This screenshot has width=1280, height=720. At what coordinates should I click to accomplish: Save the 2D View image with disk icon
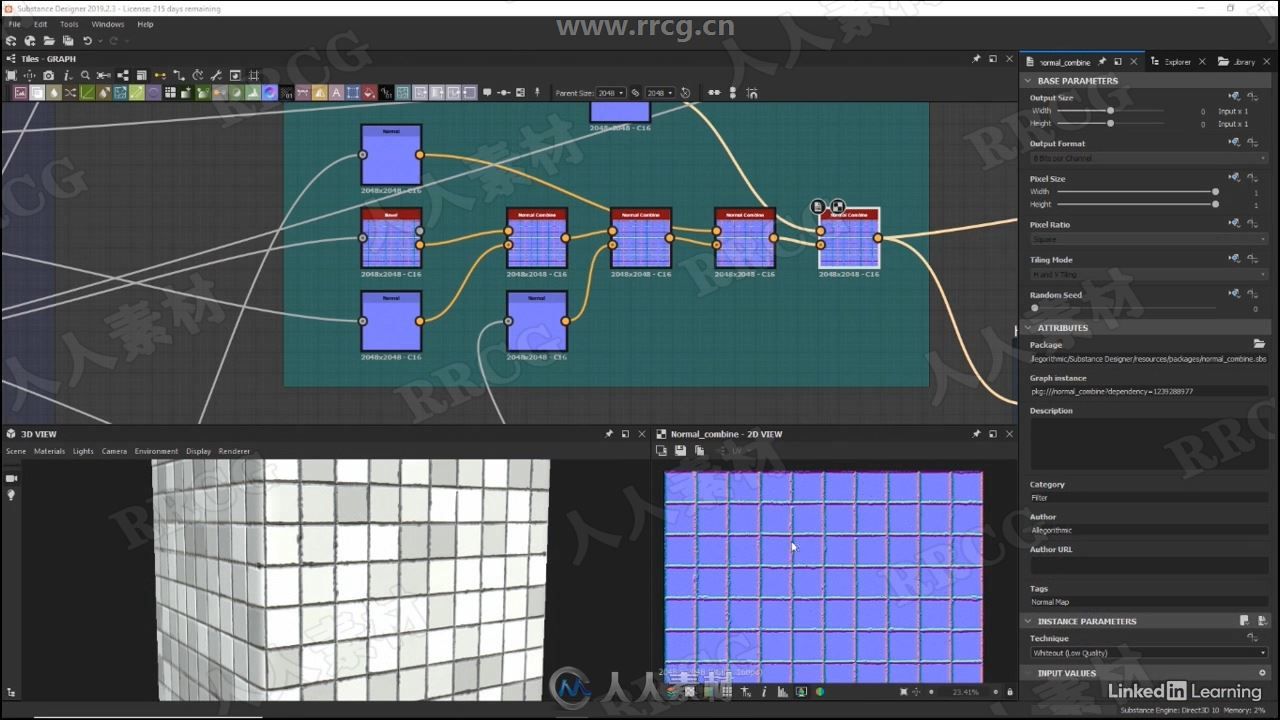pos(680,451)
